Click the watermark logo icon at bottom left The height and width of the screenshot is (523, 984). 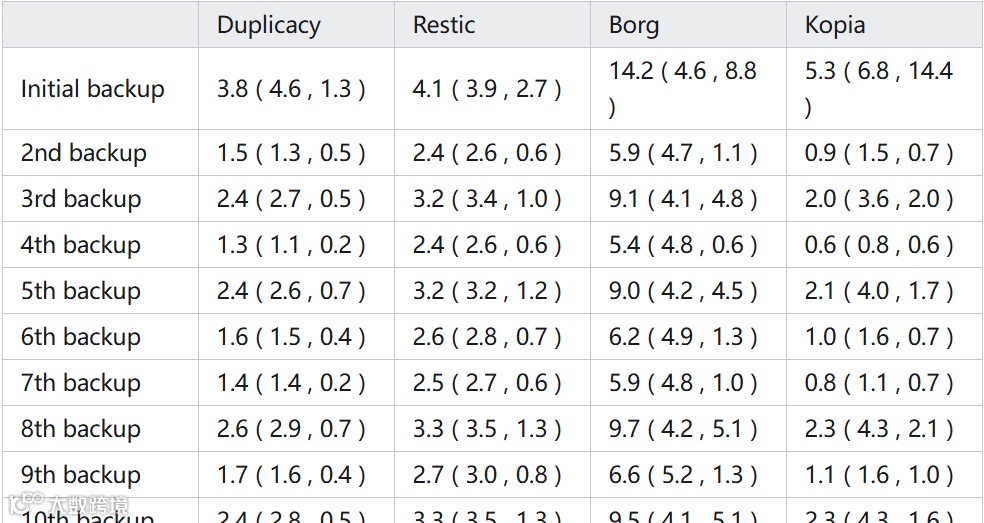pyautogui.click(x=26, y=504)
